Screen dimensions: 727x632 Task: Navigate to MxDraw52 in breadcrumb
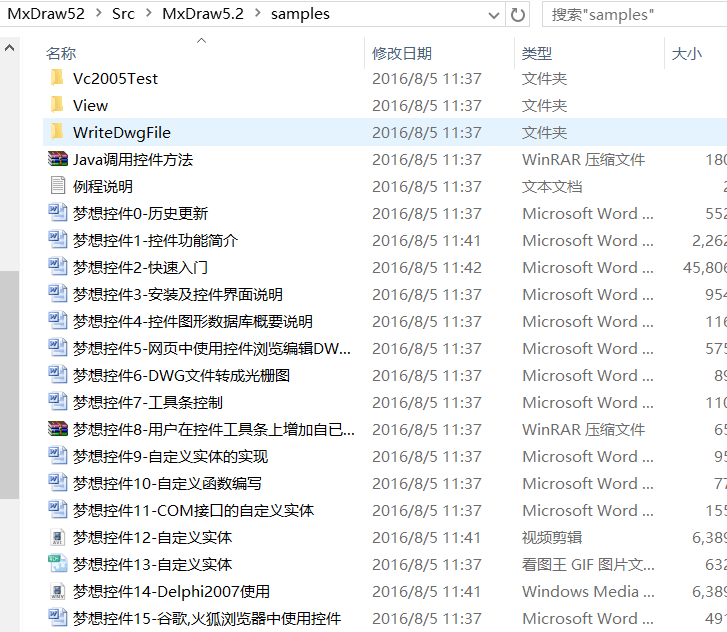[x=46, y=13]
